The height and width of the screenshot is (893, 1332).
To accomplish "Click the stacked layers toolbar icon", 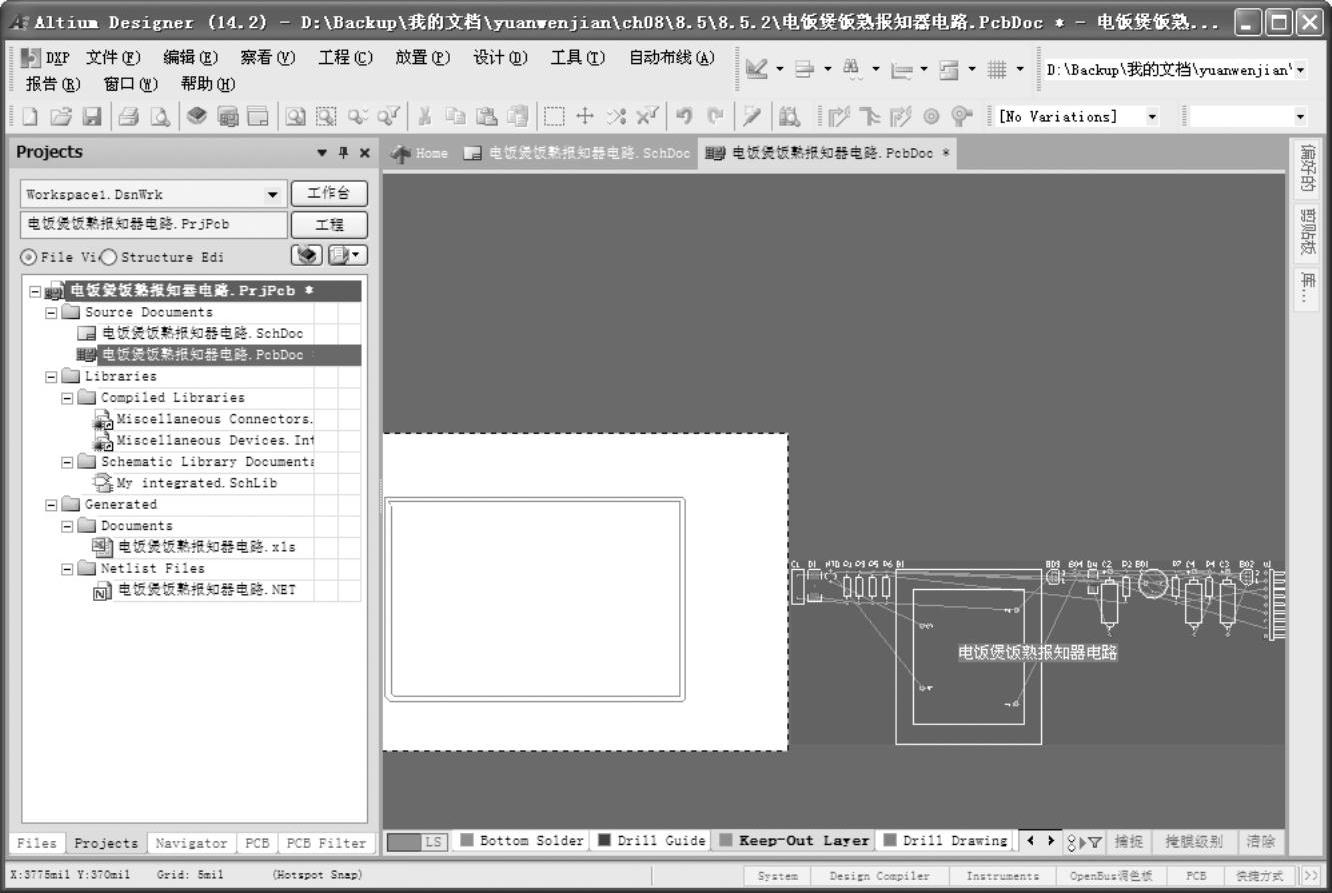I will click(196, 117).
